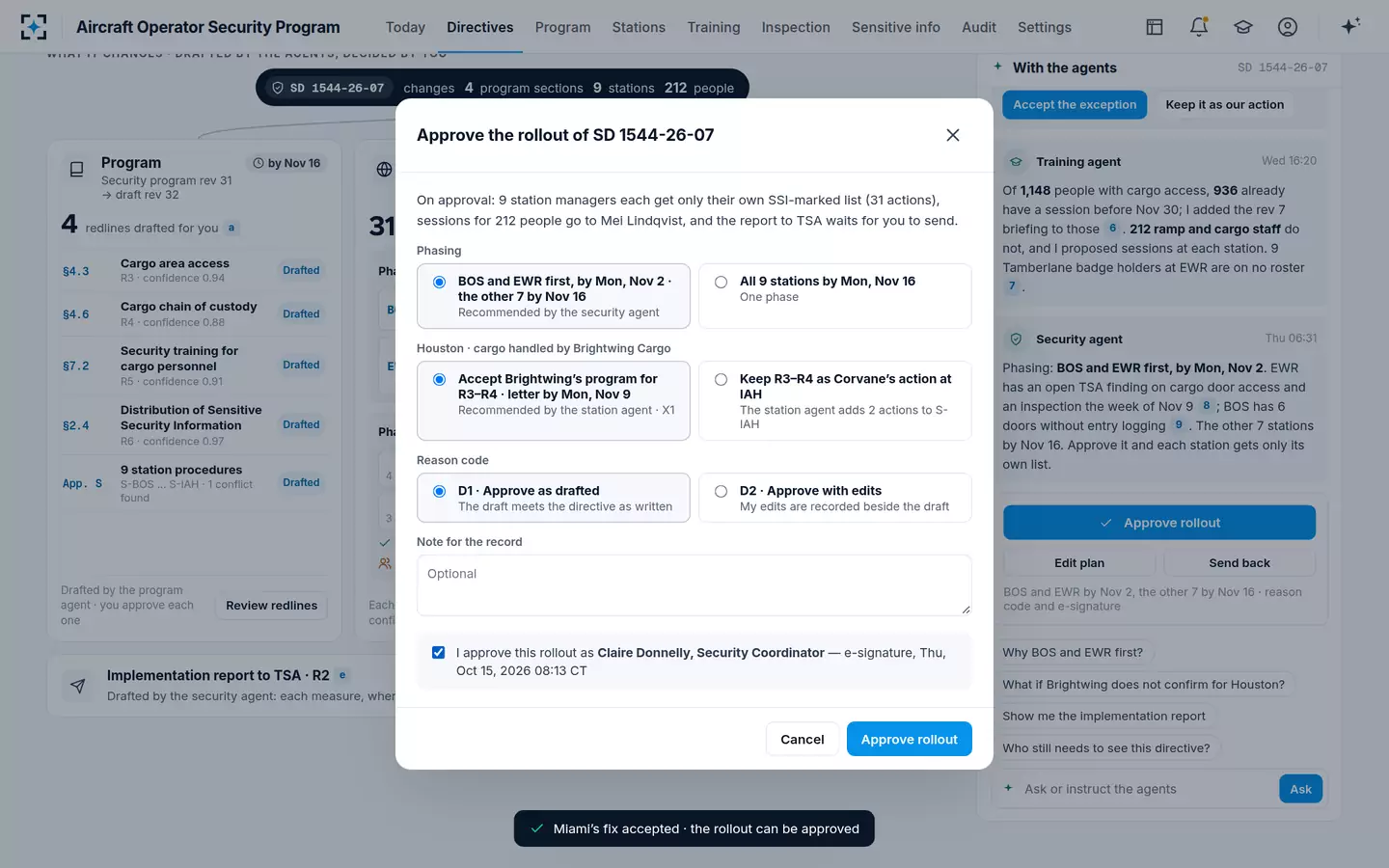Screen dimensions: 1389x868
Task: Click the book icon on the Program card
Action: [76, 170]
